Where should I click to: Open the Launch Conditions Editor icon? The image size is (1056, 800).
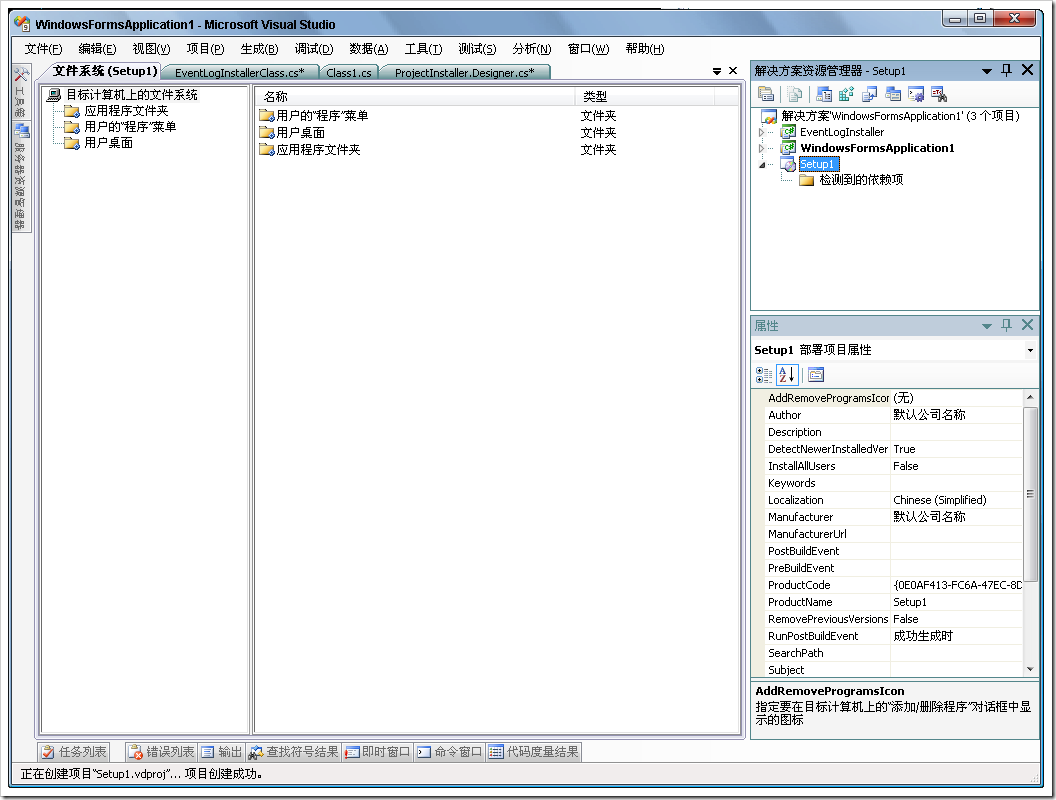[x=939, y=94]
